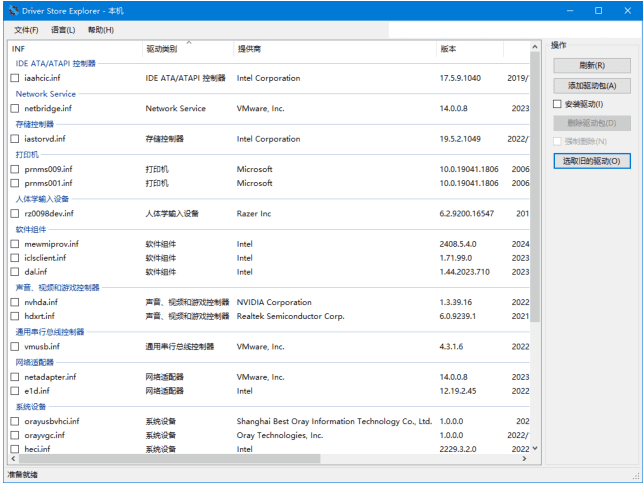Collapse the 声音、视频和游戏控制器 group

click(57, 287)
